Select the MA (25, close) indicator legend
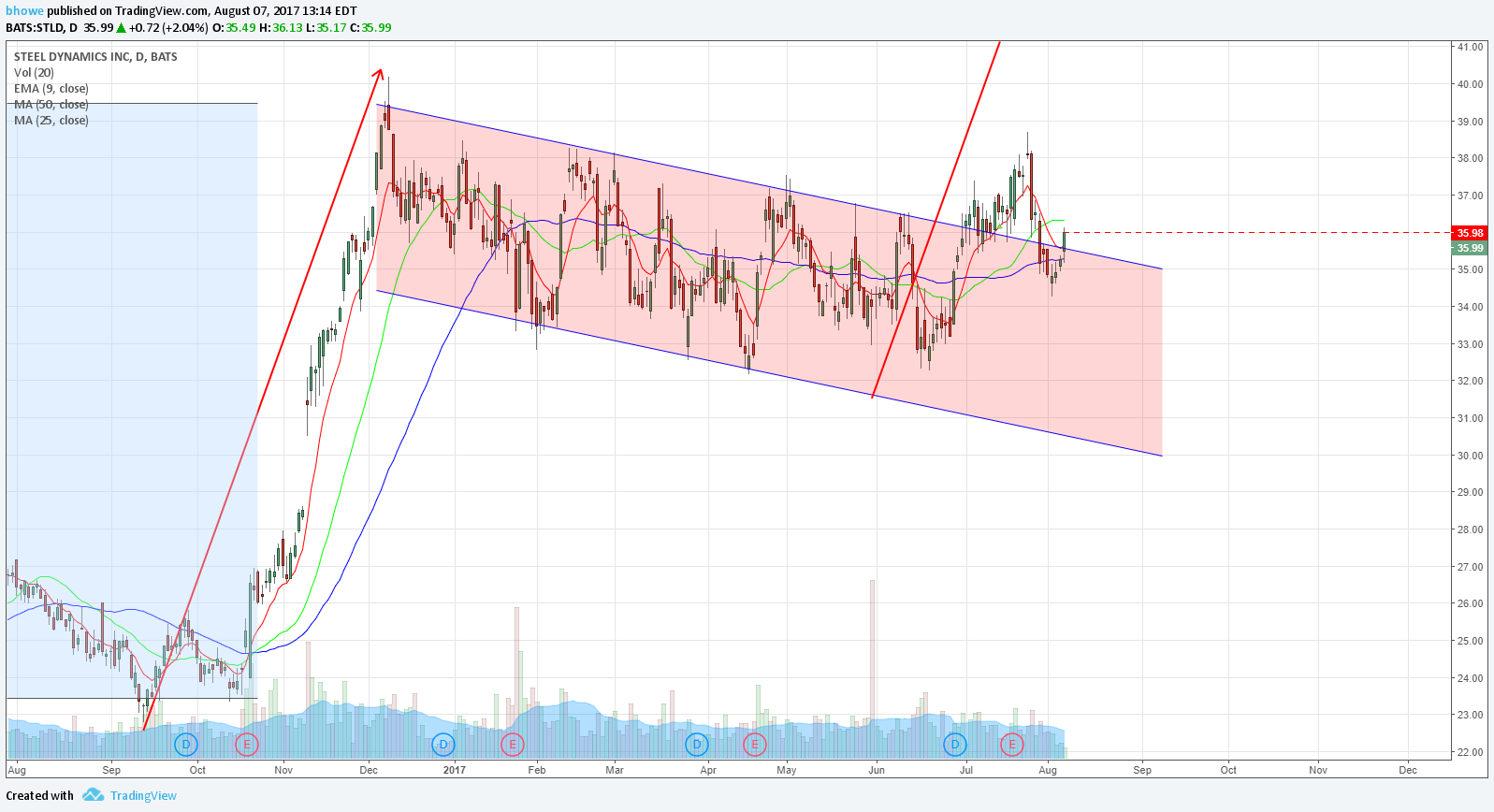1494x812 pixels. pyautogui.click(x=51, y=121)
